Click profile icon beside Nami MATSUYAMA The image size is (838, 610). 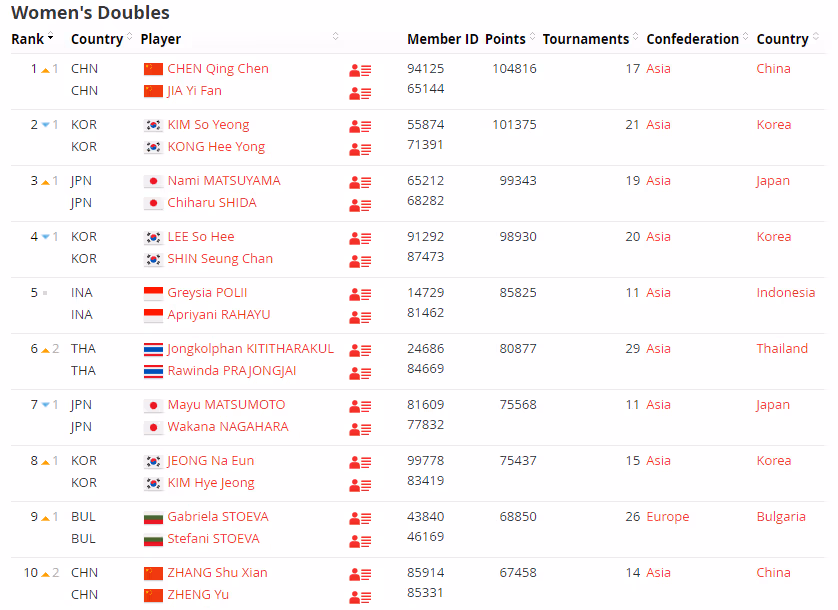pyautogui.click(x=360, y=183)
